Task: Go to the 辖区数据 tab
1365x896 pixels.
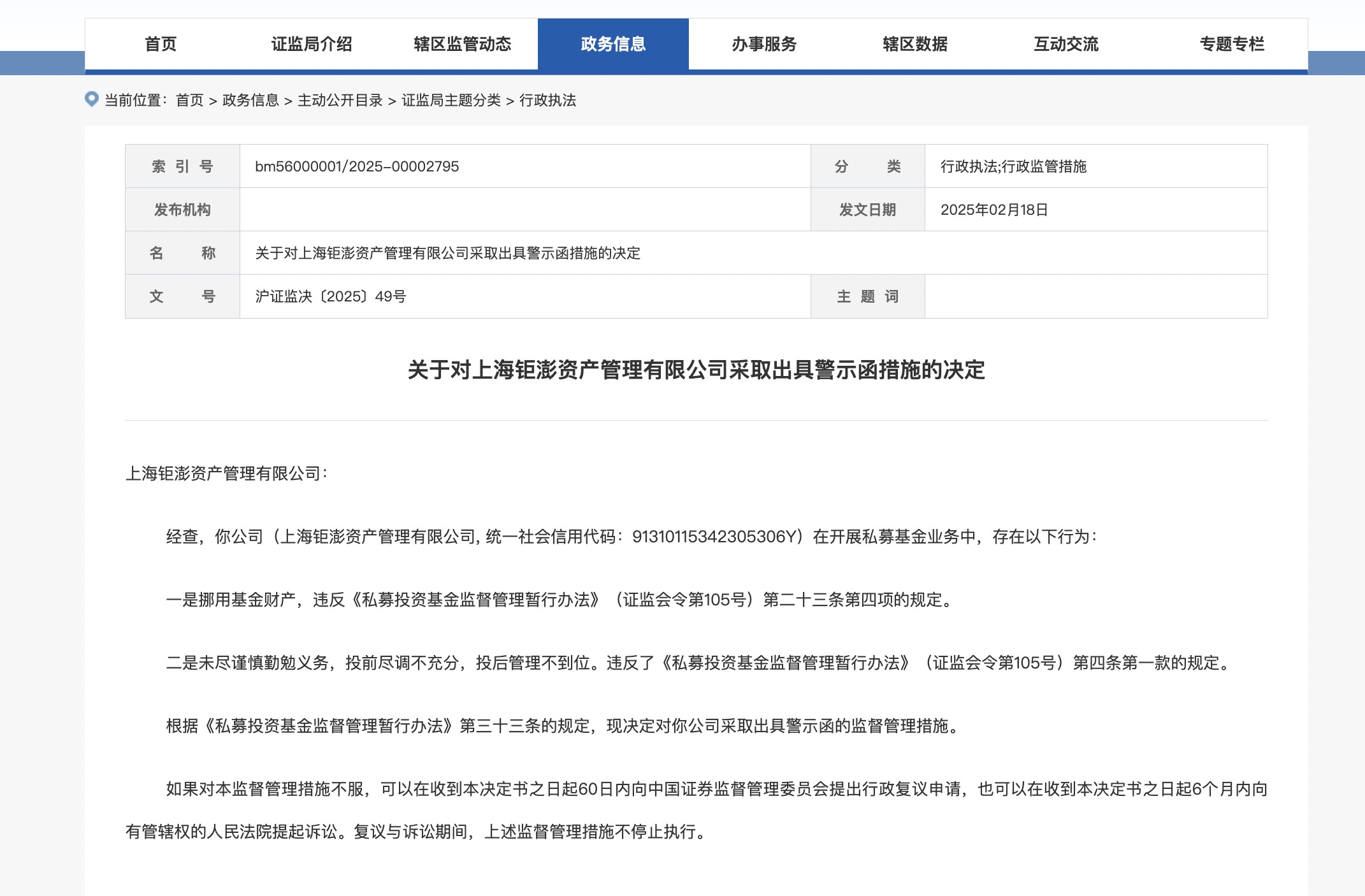Action: (x=915, y=44)
